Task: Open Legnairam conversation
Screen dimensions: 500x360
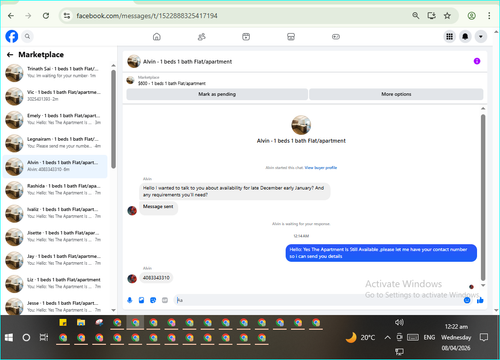Action: 55,143
